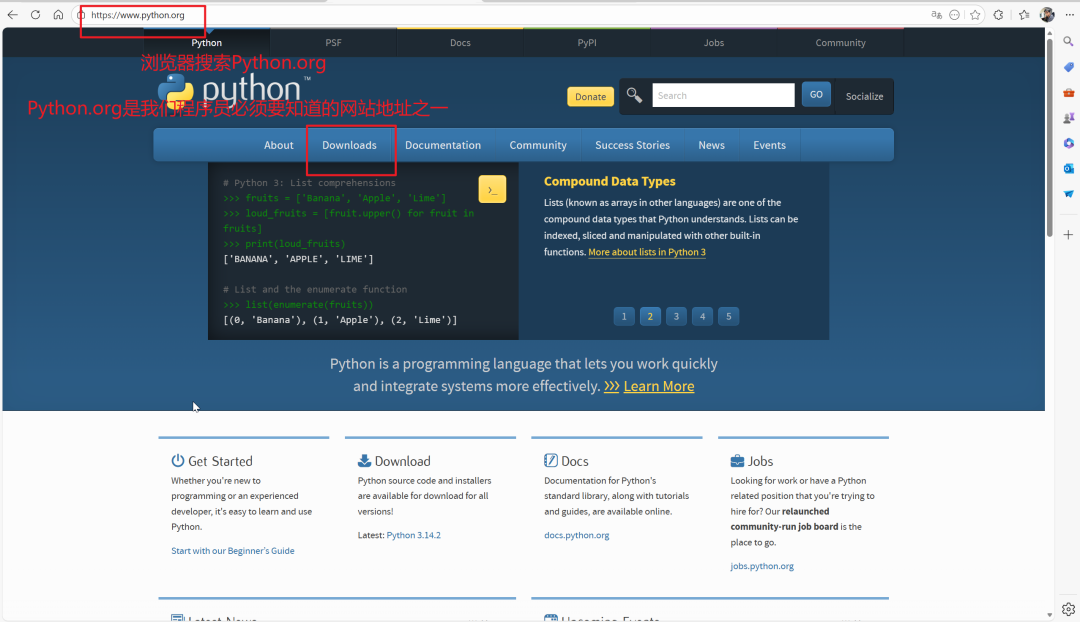Viewport: 1080px width, 622px height.
Task: Open the Success Stories menu
Action: pos(632,145)
